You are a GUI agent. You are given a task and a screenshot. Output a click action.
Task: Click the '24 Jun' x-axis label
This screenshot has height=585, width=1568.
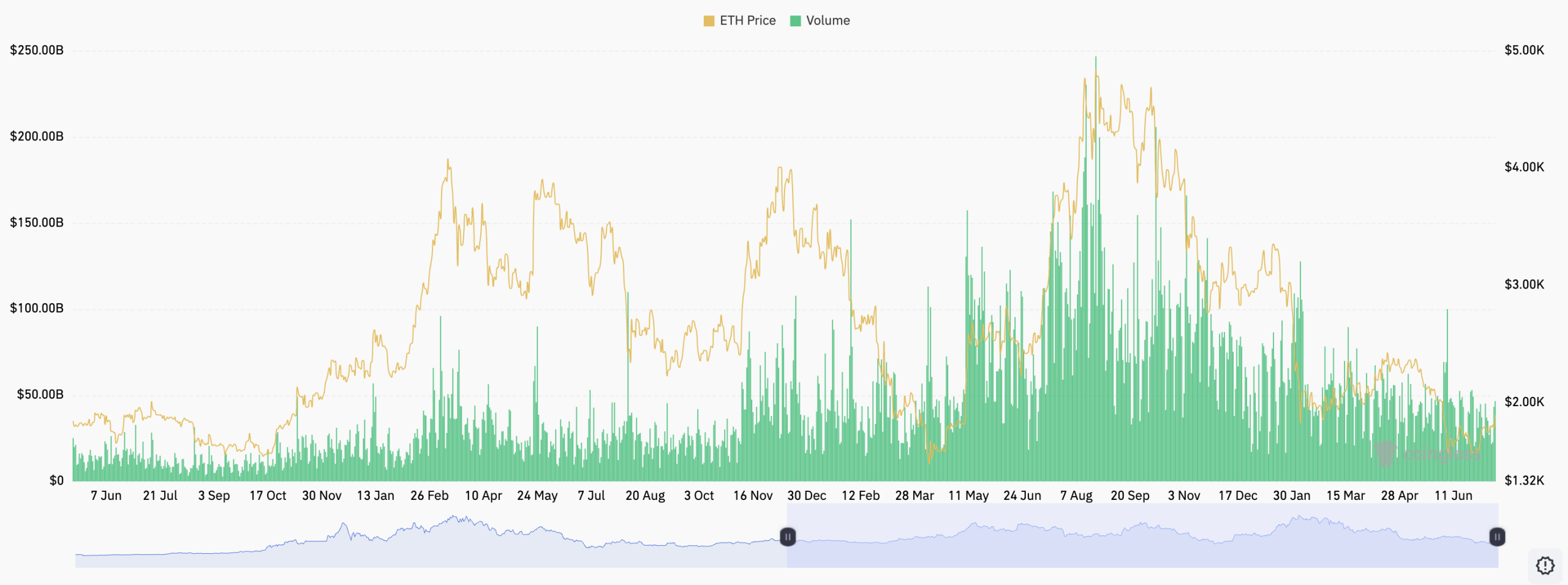(1022, 496)
